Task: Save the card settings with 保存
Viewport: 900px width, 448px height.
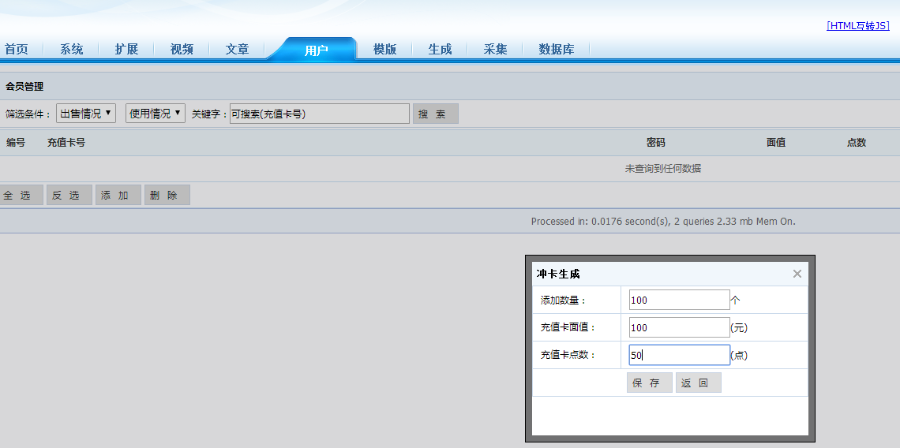Action: (x=650, y=383)
